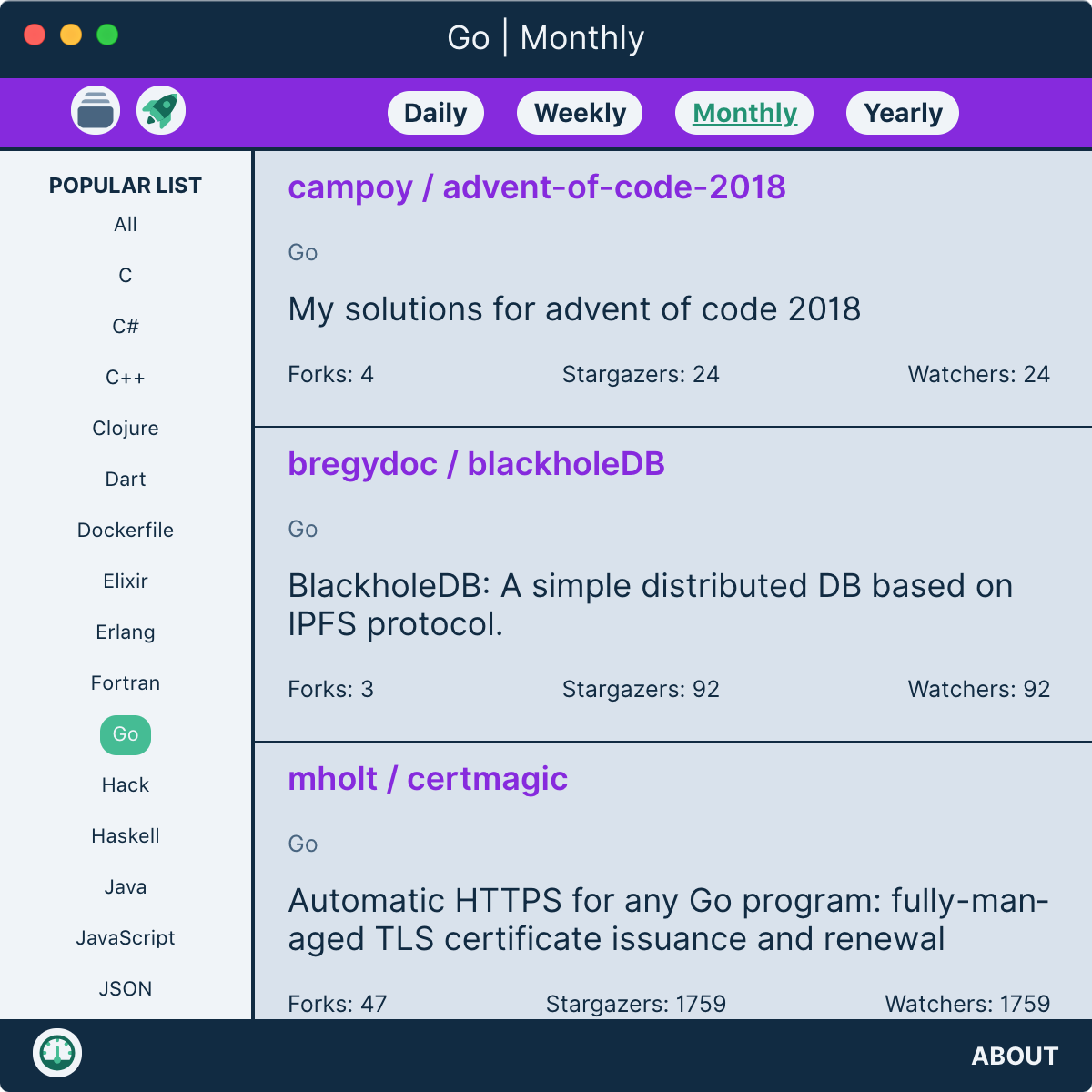Viewport: 1092px width, 1092px height.
Task: Click 'Stargazers: 24' on advent-of-code-2018
Action: (641, 375)
